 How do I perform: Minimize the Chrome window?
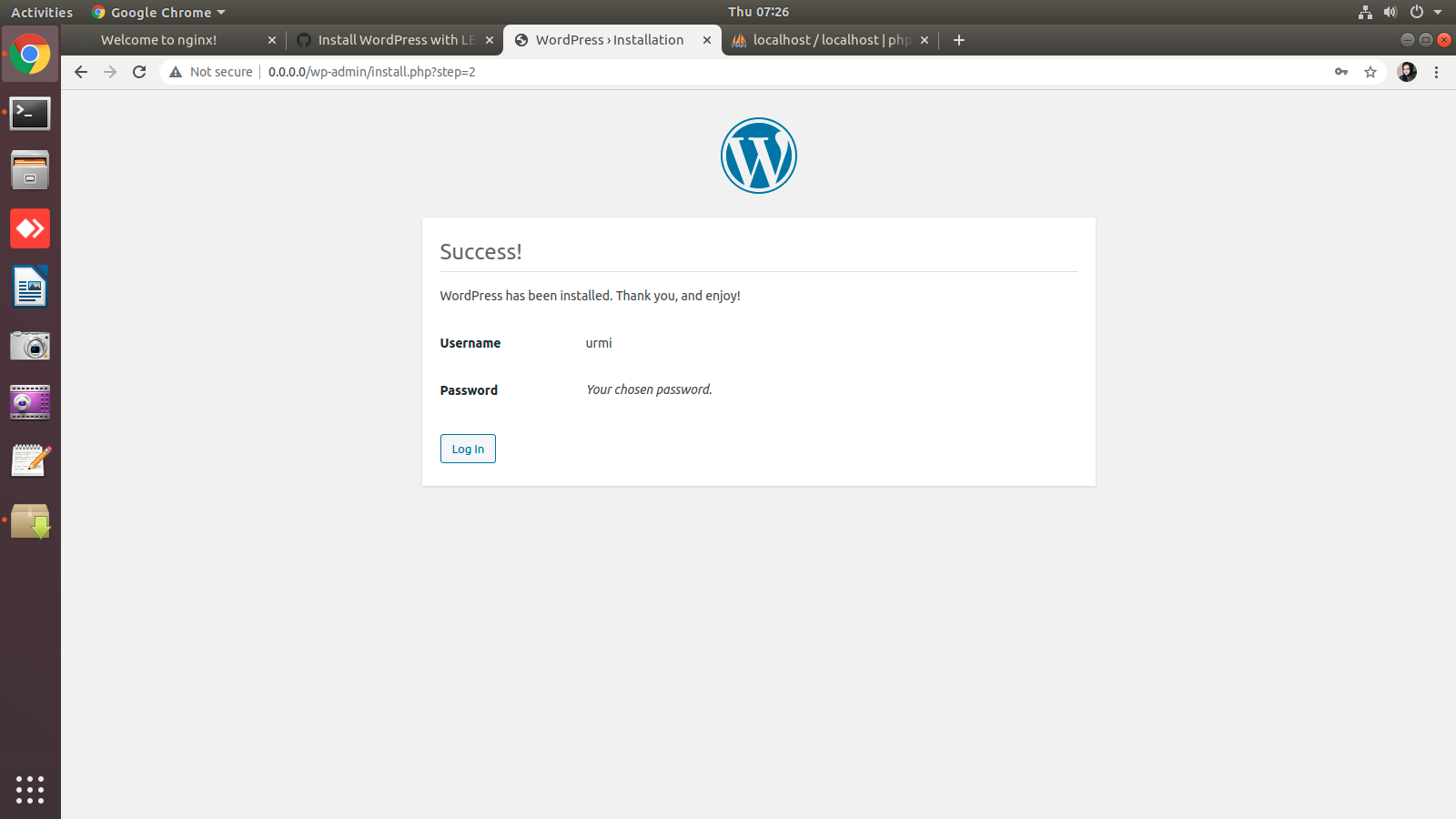point(1408,40)
